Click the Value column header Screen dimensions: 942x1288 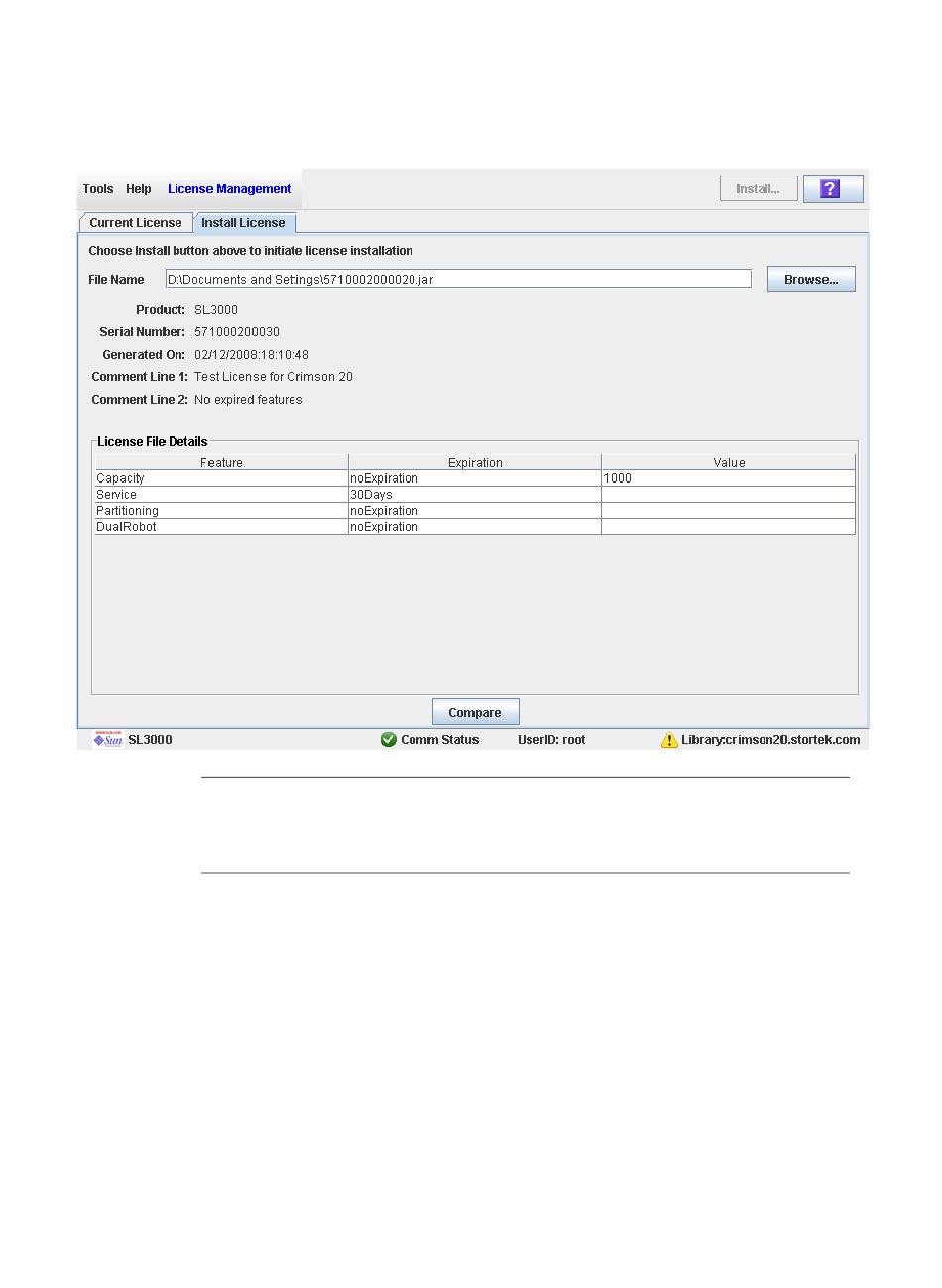[x=729, y=462]
